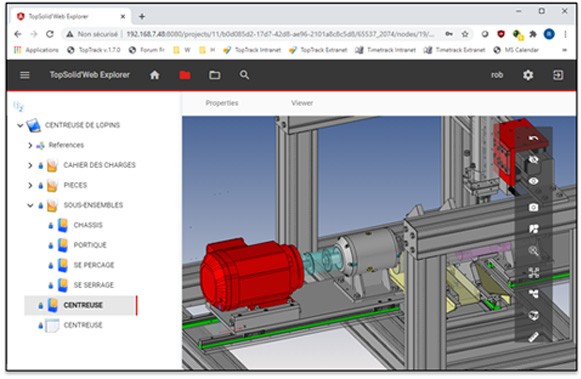581x379 pixels.
Task: Open the outlined folder icon in header
Action: point(215,75)
